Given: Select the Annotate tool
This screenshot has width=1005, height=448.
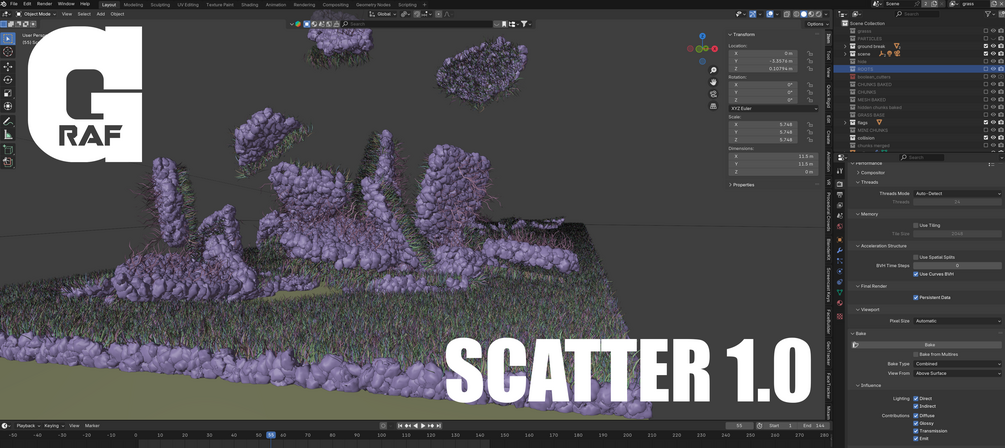Looking at the screenshot, I should 8,121.
